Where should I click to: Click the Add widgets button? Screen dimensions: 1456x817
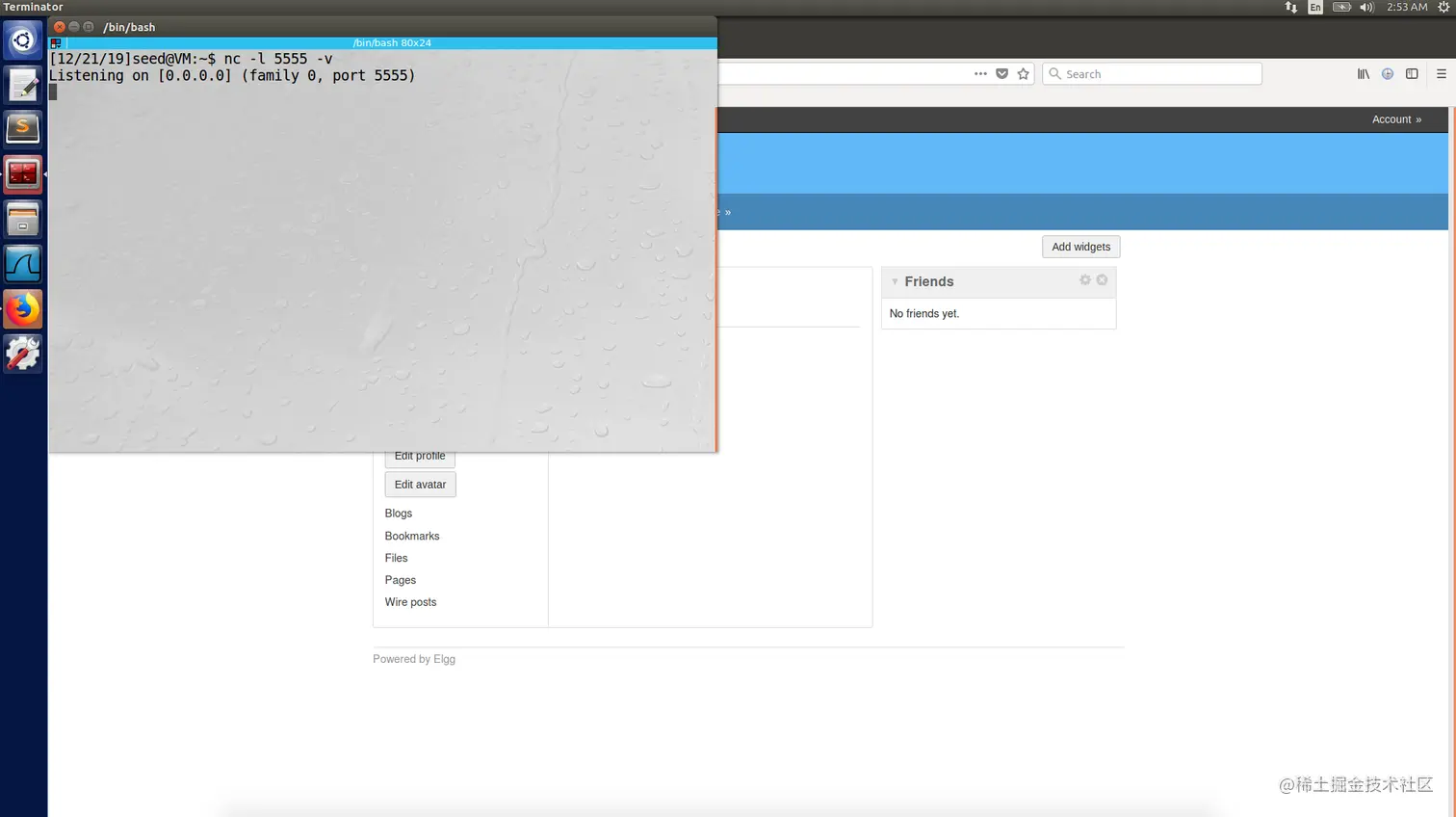pos(1080,247)
